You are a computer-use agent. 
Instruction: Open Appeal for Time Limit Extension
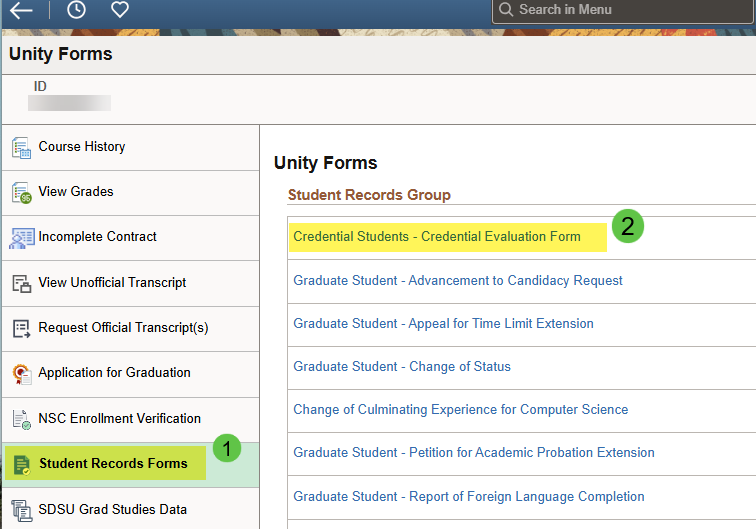(443, 324)
